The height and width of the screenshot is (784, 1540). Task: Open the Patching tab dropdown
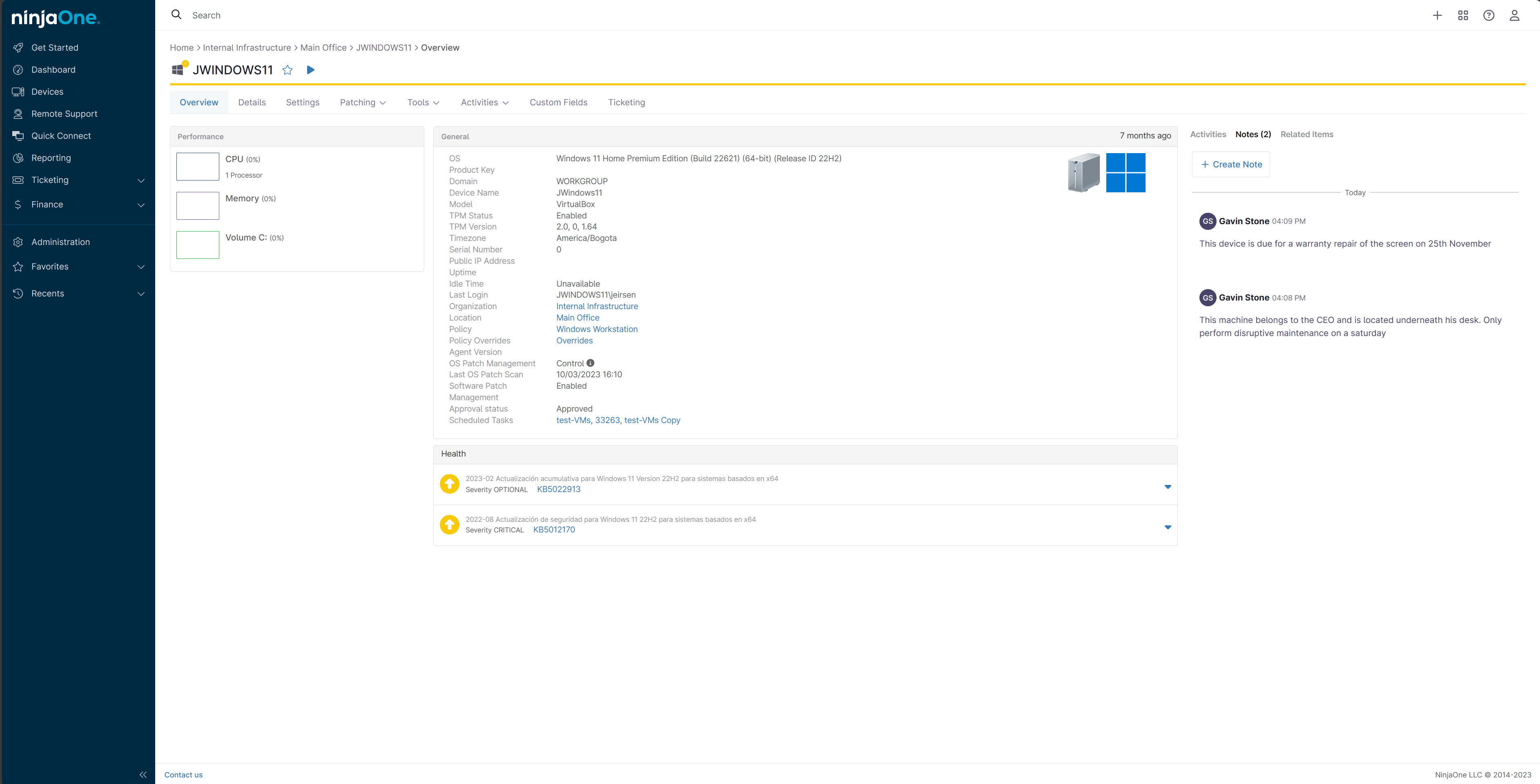(363, 102)
